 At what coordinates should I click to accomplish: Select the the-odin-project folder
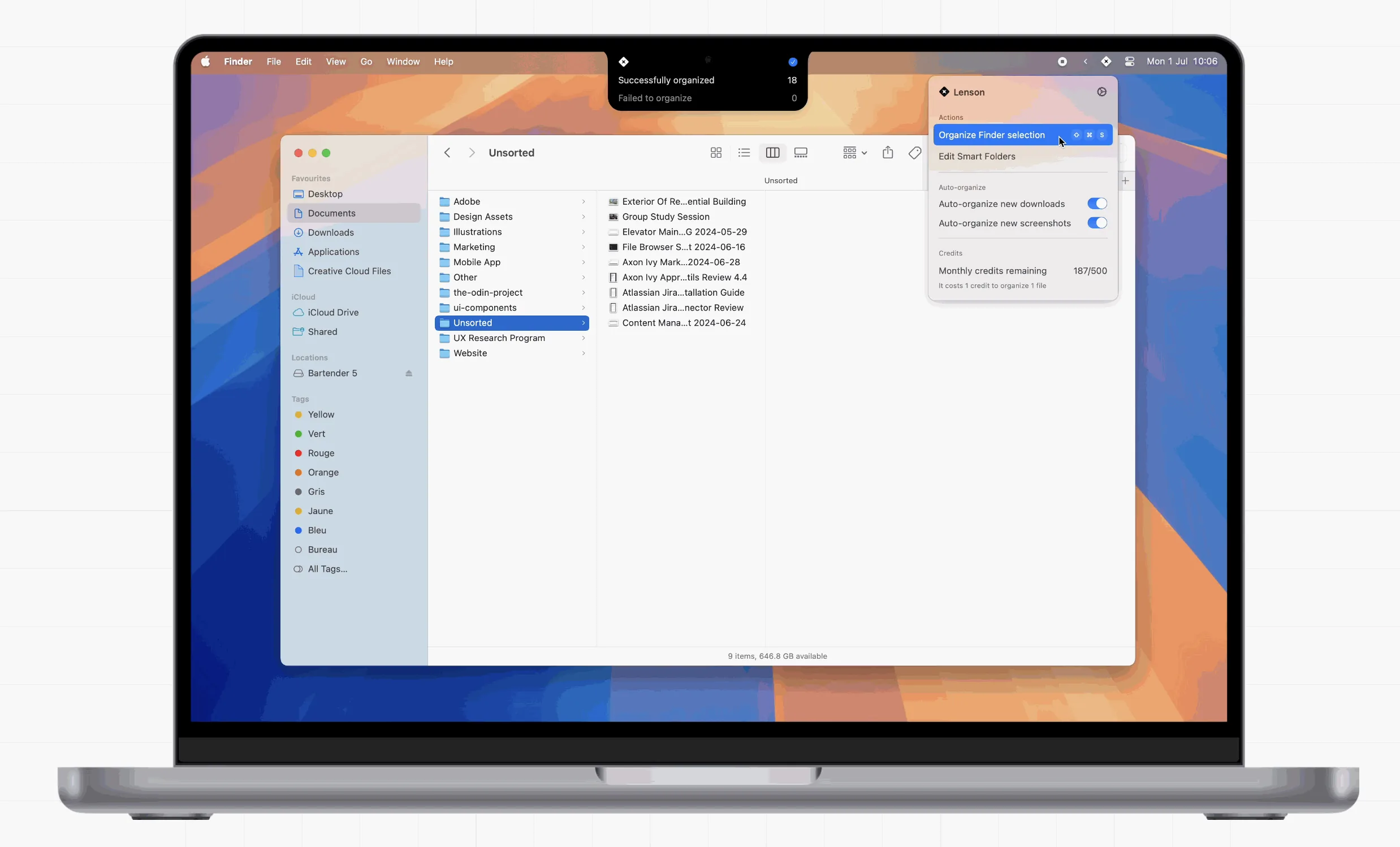click(512, 292)
